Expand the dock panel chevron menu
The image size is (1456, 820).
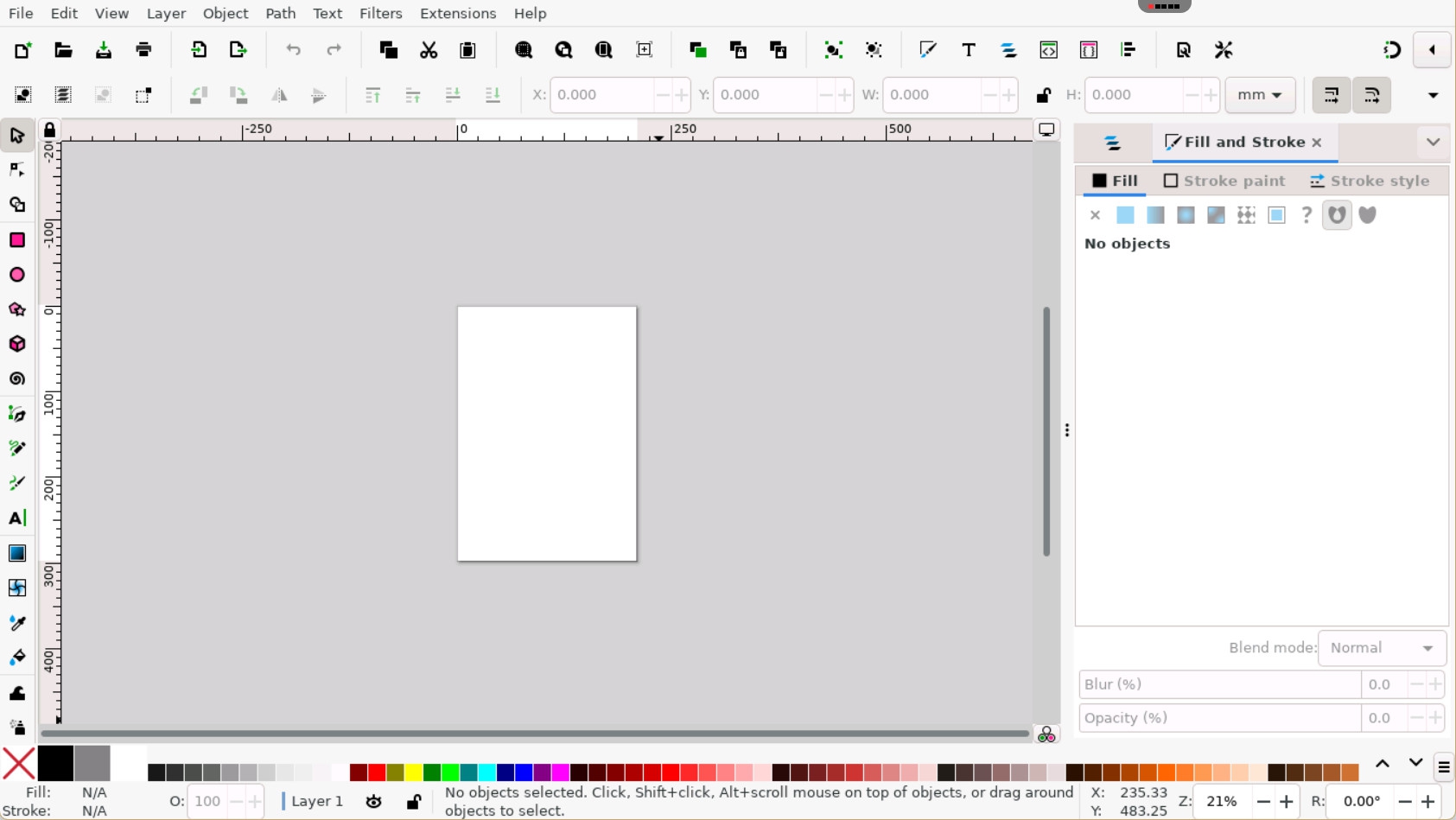point(1433,143)
